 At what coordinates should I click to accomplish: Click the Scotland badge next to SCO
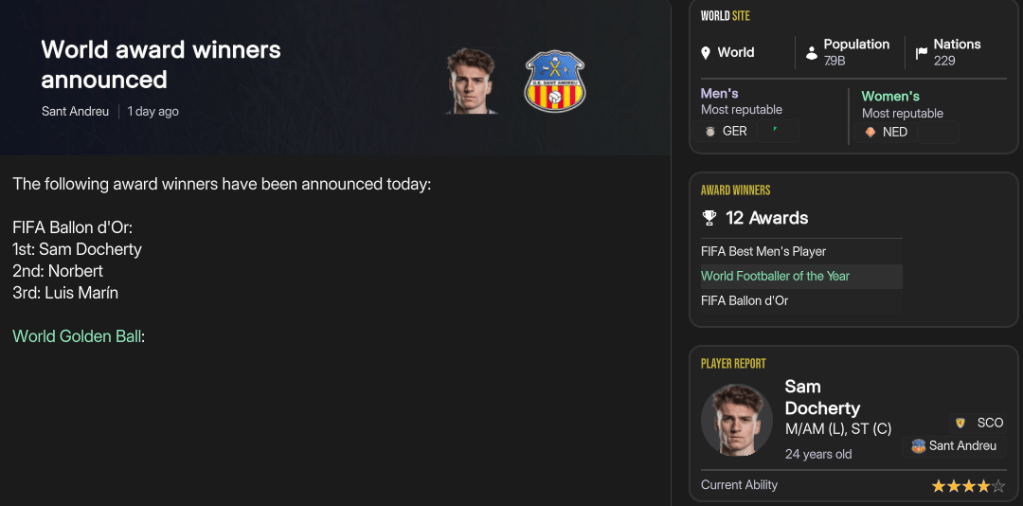pos(960,423)
